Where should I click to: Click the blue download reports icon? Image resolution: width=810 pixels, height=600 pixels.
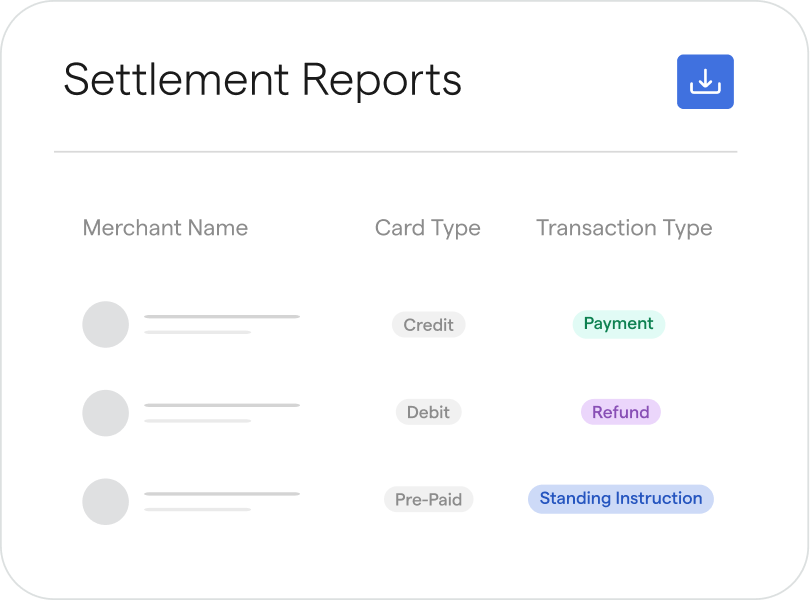[x=705, y=82]
